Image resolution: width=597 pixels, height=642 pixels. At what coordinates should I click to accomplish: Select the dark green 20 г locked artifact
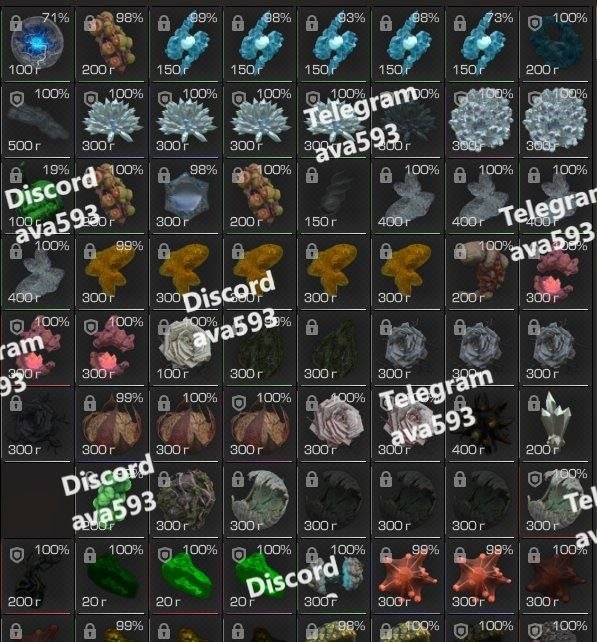[x=111, y=577]
